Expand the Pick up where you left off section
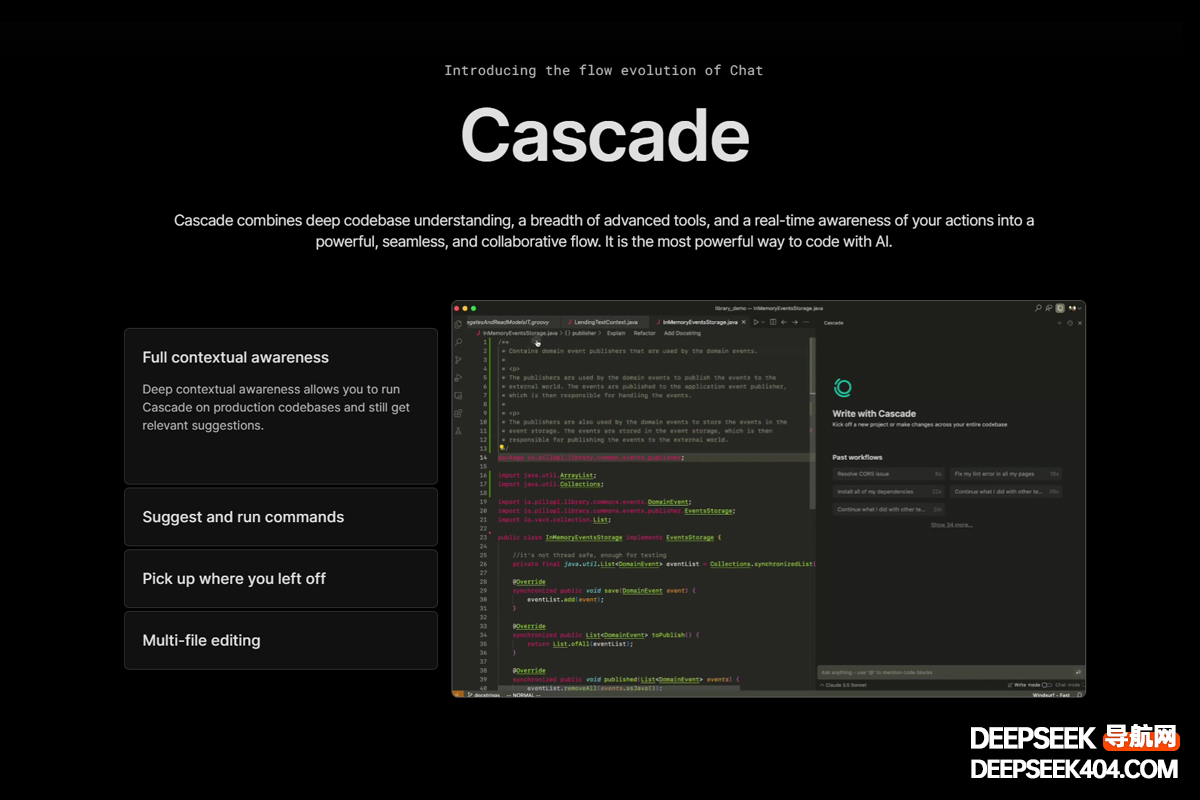This screenshot has width=1200, height=800. click(280, 579)
